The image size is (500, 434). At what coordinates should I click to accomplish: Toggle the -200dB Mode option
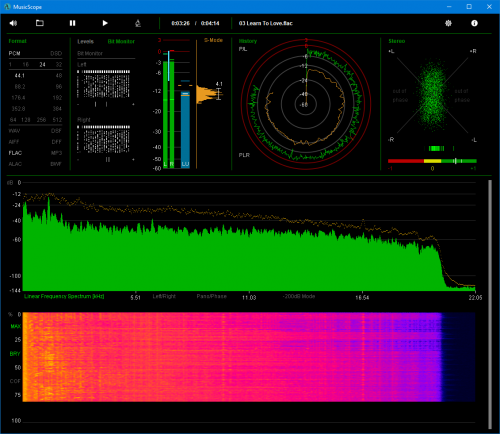299,296
